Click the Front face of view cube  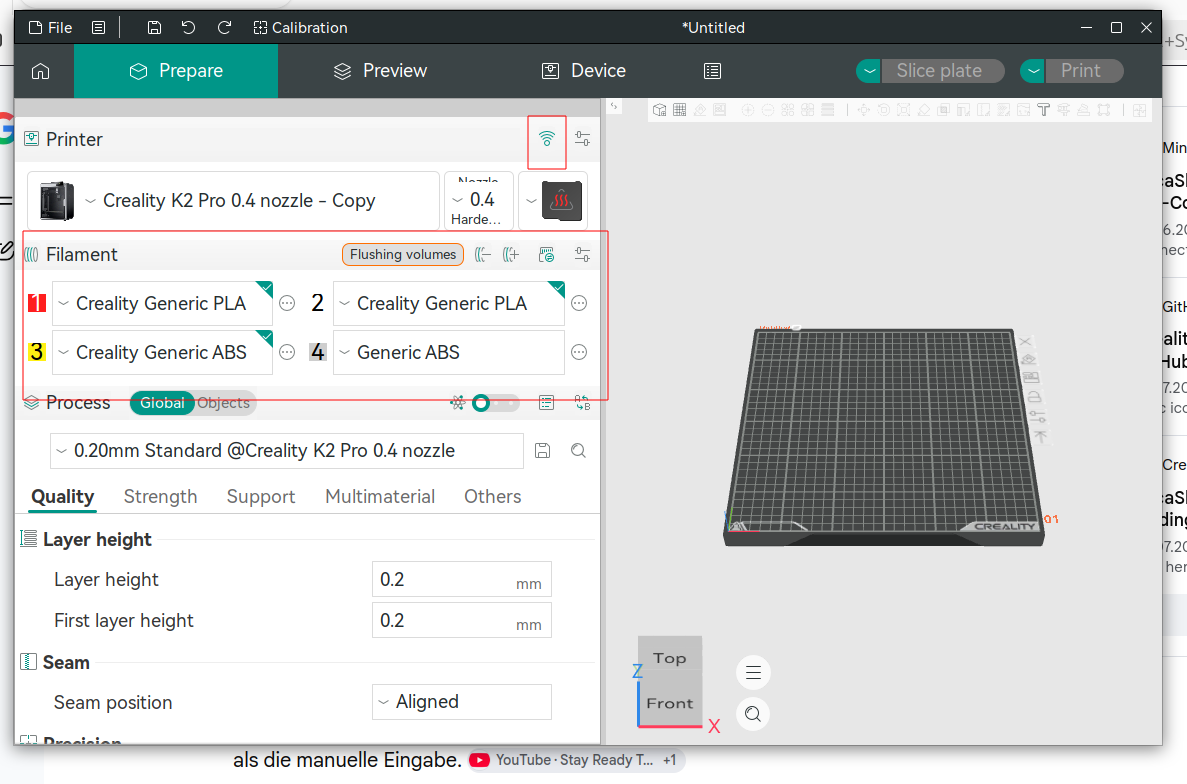670,703
